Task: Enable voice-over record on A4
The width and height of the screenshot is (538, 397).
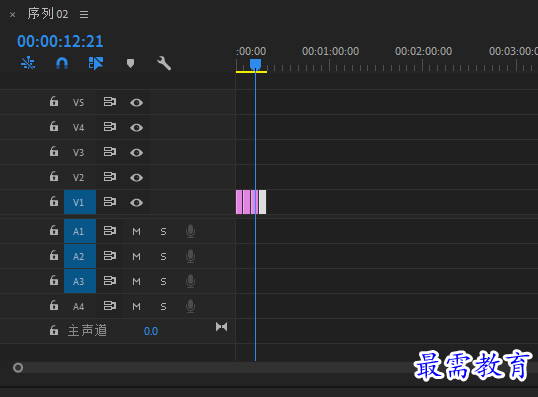Action: click(190, 306)
